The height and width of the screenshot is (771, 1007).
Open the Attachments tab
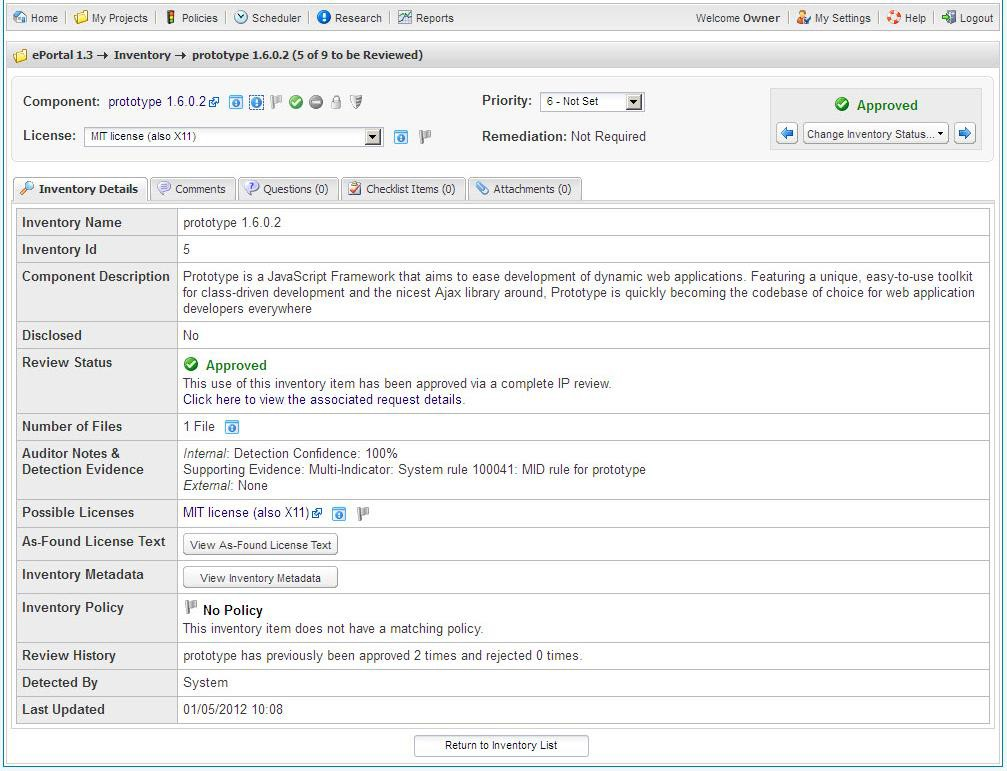(523, 189)
